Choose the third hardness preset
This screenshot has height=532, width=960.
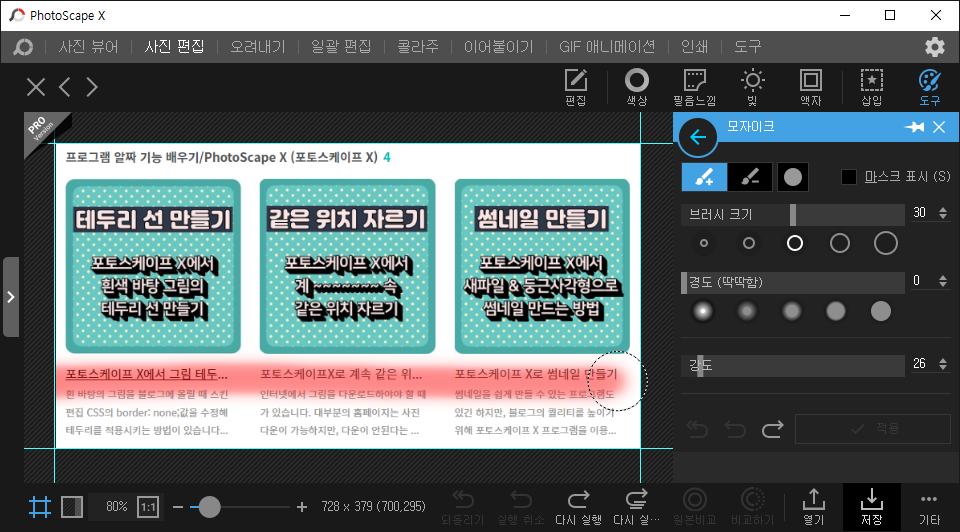(x=792, y=311)
